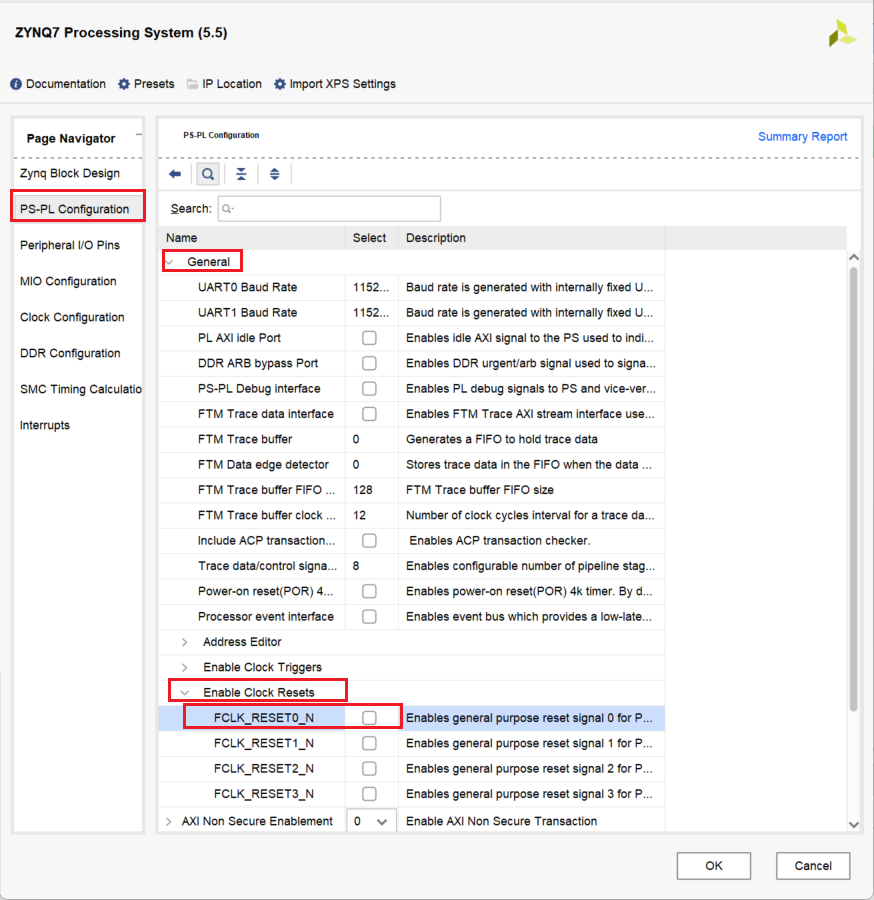Open DDR Configuration page
The image size is (874, 900).
pos(70,353)
